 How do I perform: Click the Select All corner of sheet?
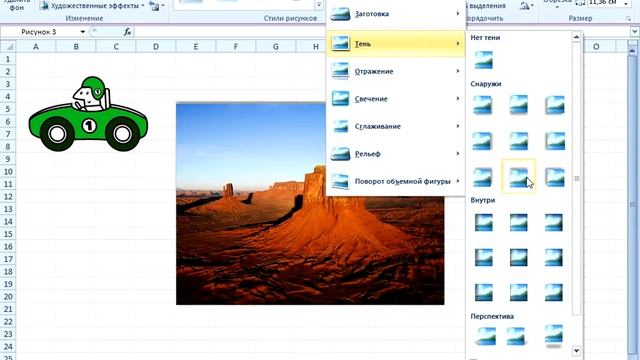click(x=8, y=47)
